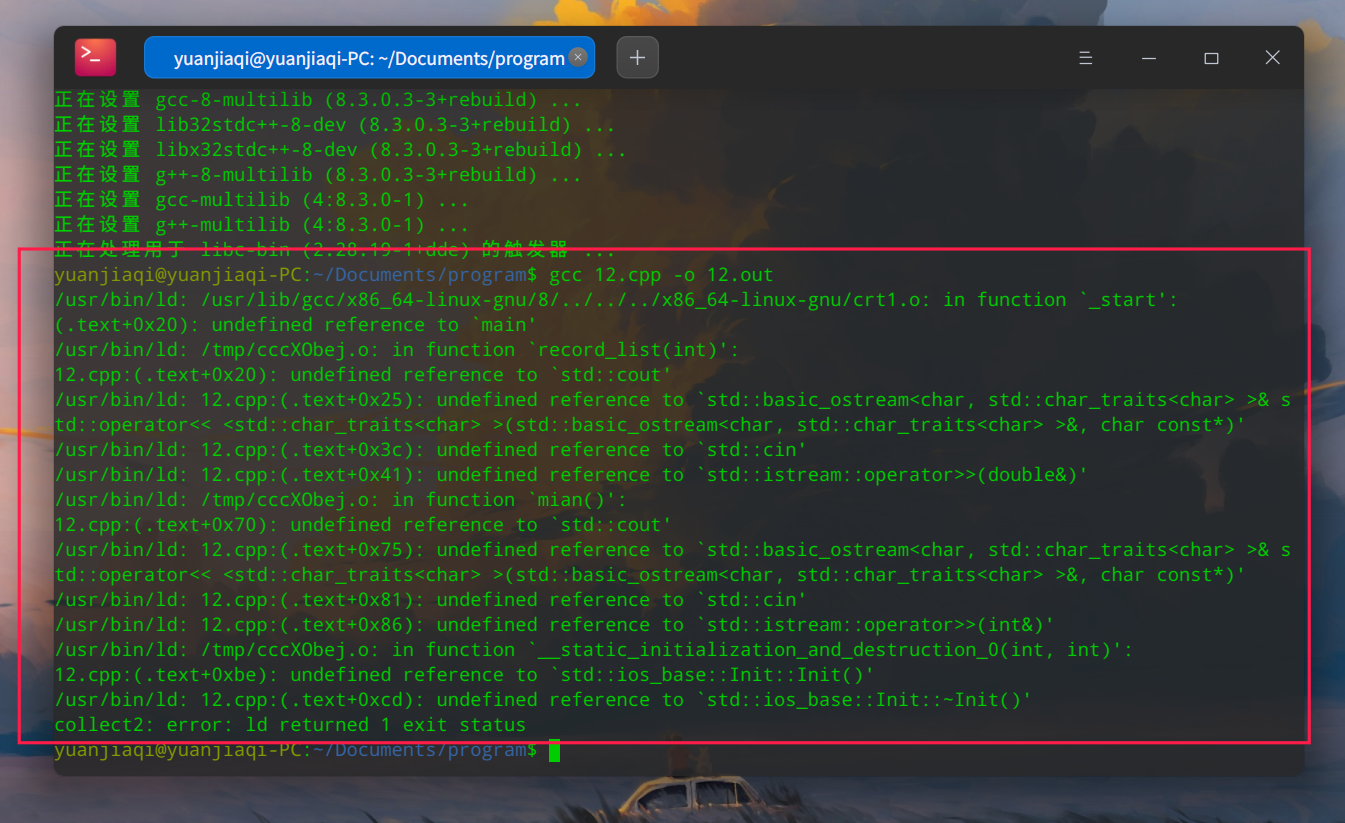Click the 'operator>>(int&)' error line
The image size is (1345, 823).
click(553, 625)
